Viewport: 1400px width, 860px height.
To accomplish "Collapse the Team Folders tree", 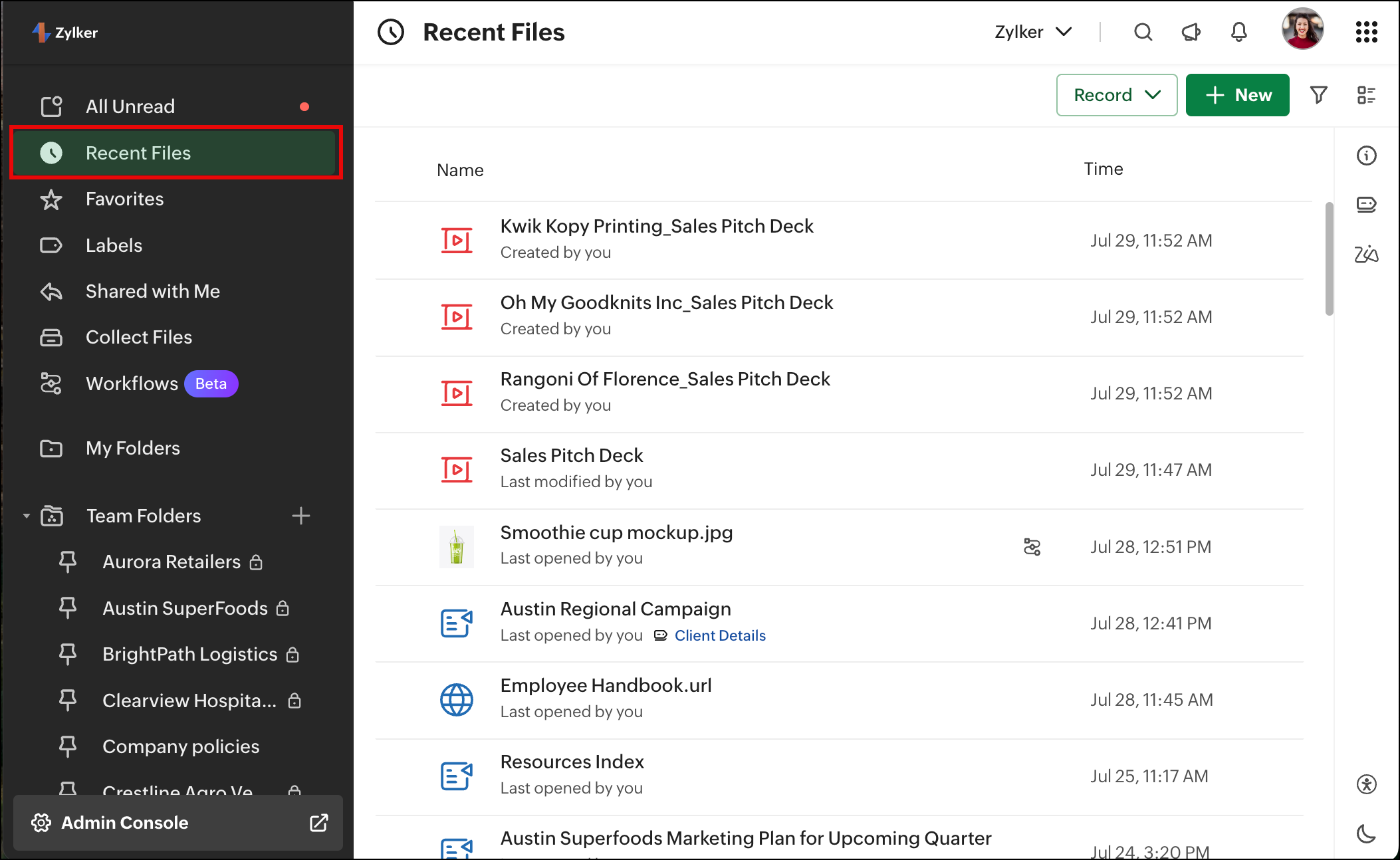I will (27, 516).
